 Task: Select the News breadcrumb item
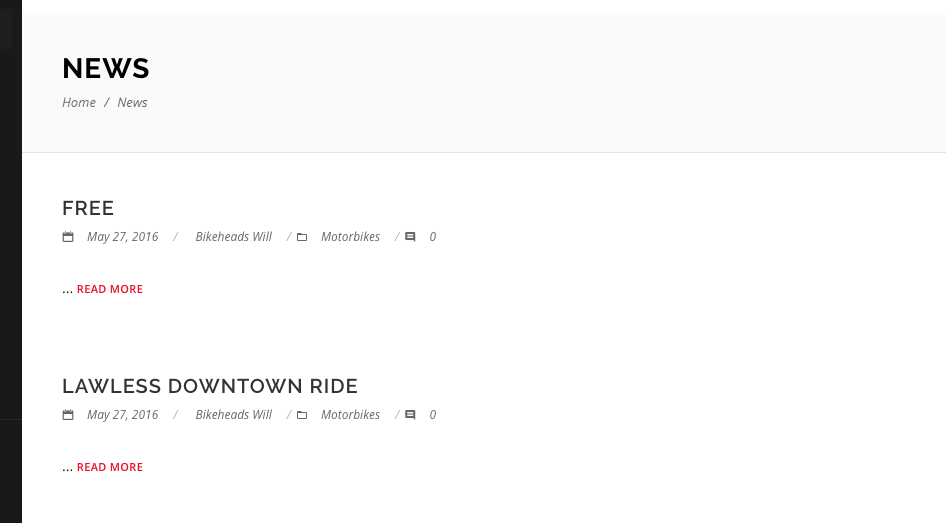pos(132,103)
